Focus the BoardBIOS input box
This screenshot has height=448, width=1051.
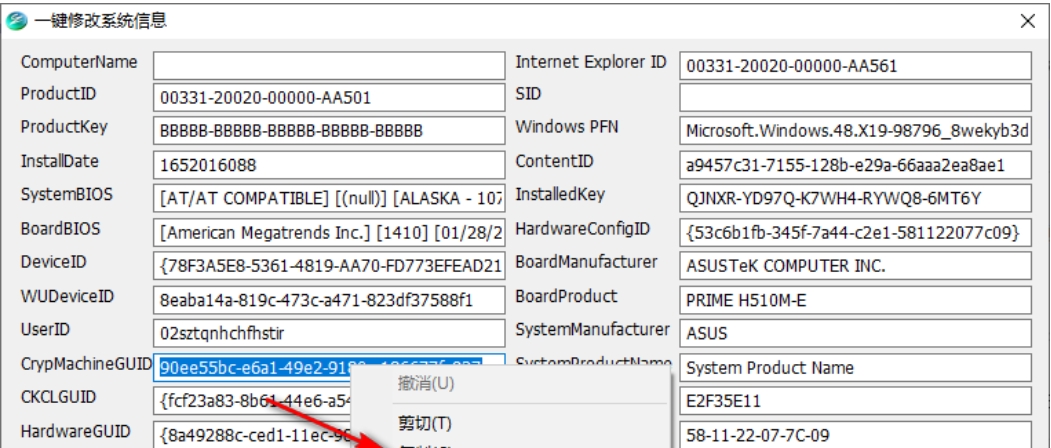(329, 232)
